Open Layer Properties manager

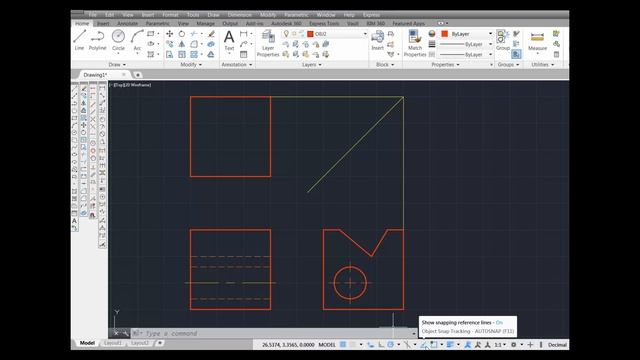tap(268, 43)
